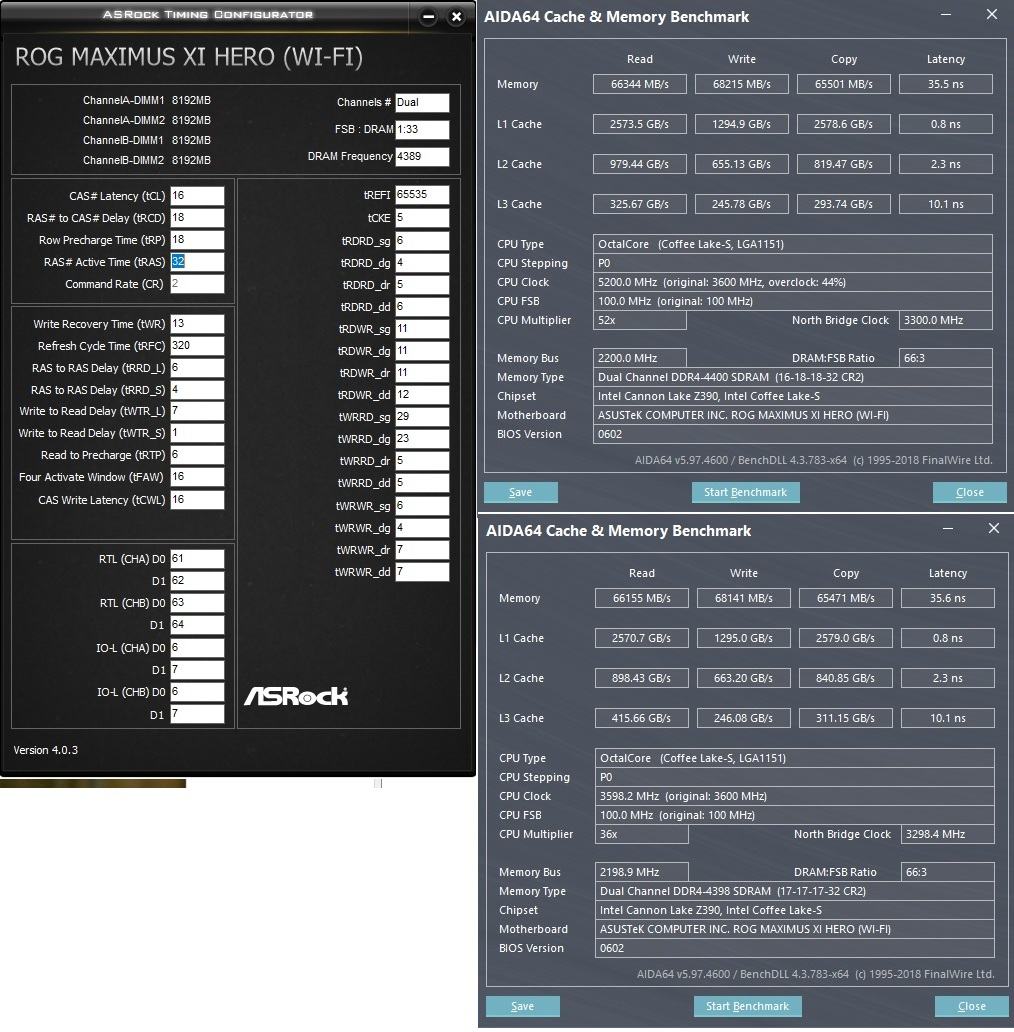Click CPU Clock value 3598.2 MHz
Screen dimensions: 1014x1032
[x=794, y=796]
